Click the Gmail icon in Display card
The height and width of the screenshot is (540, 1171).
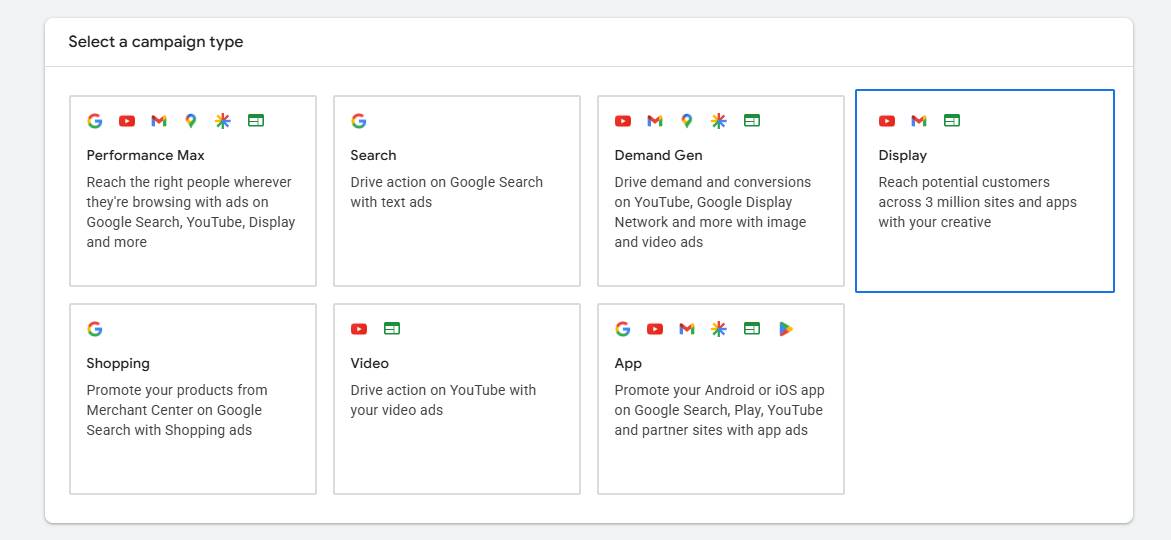[919, 121]
